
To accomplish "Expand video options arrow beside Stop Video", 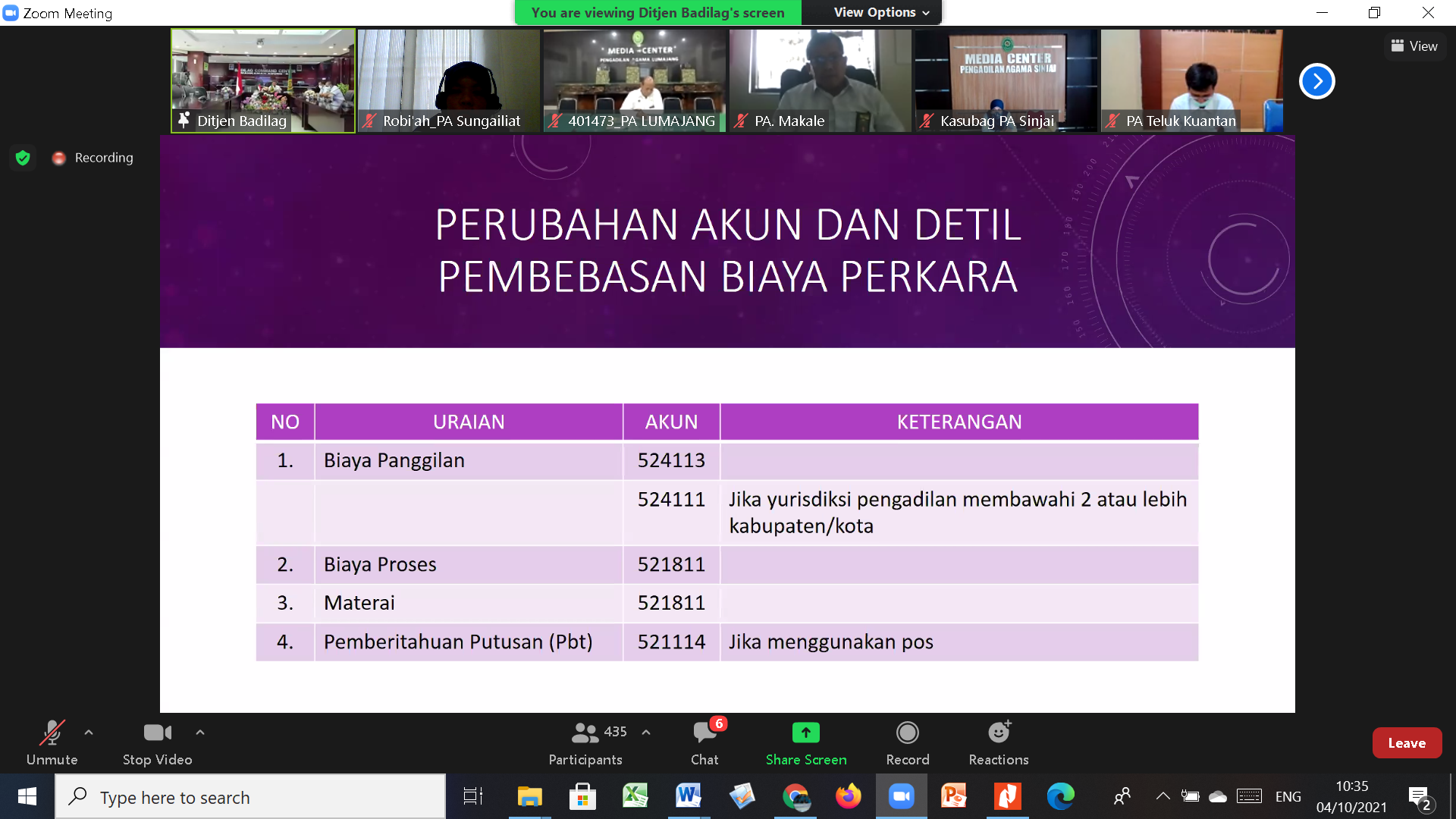I will pyautogui.click(x=200, y=733).
